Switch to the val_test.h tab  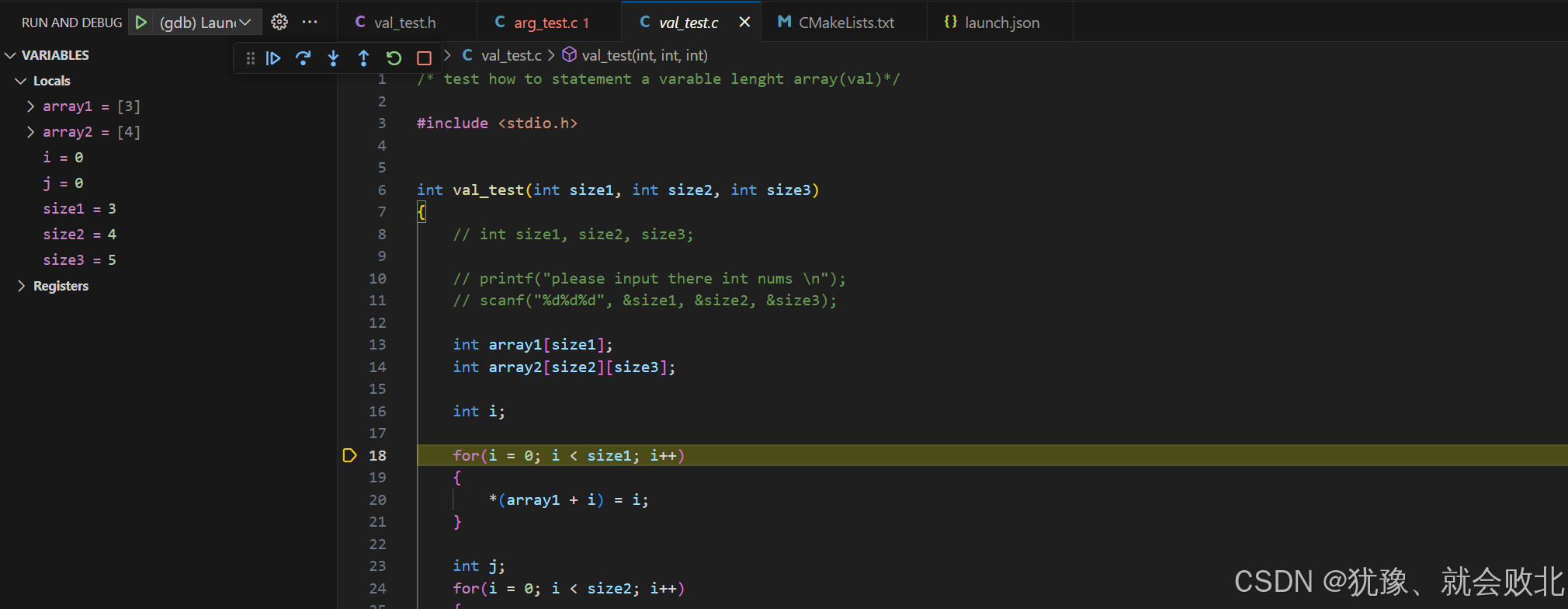[x=407, y=23]
